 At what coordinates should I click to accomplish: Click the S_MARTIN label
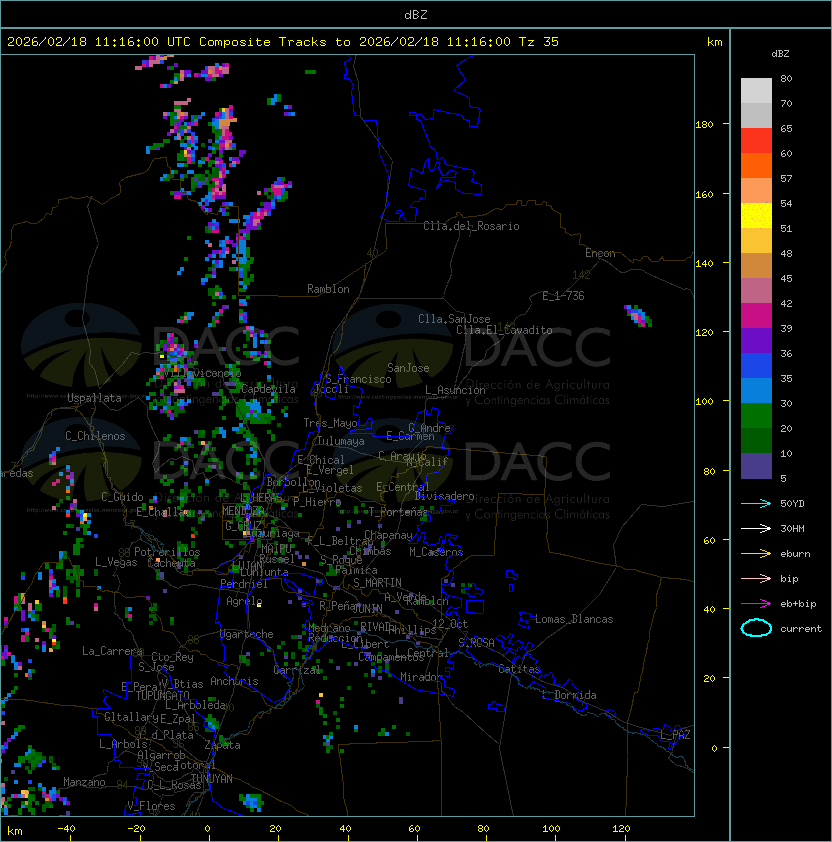pos(377,583)
